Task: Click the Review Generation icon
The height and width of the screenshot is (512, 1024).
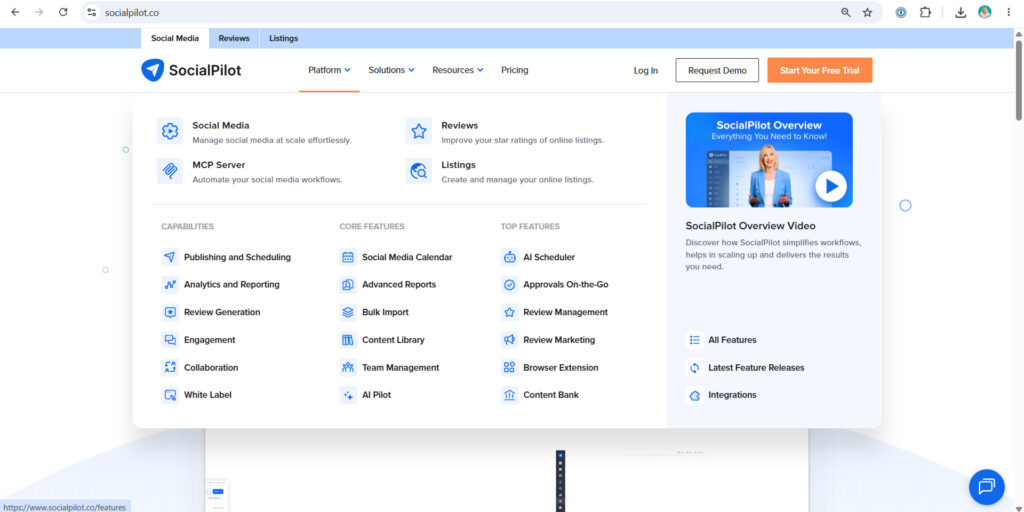Action: point(170,312)
